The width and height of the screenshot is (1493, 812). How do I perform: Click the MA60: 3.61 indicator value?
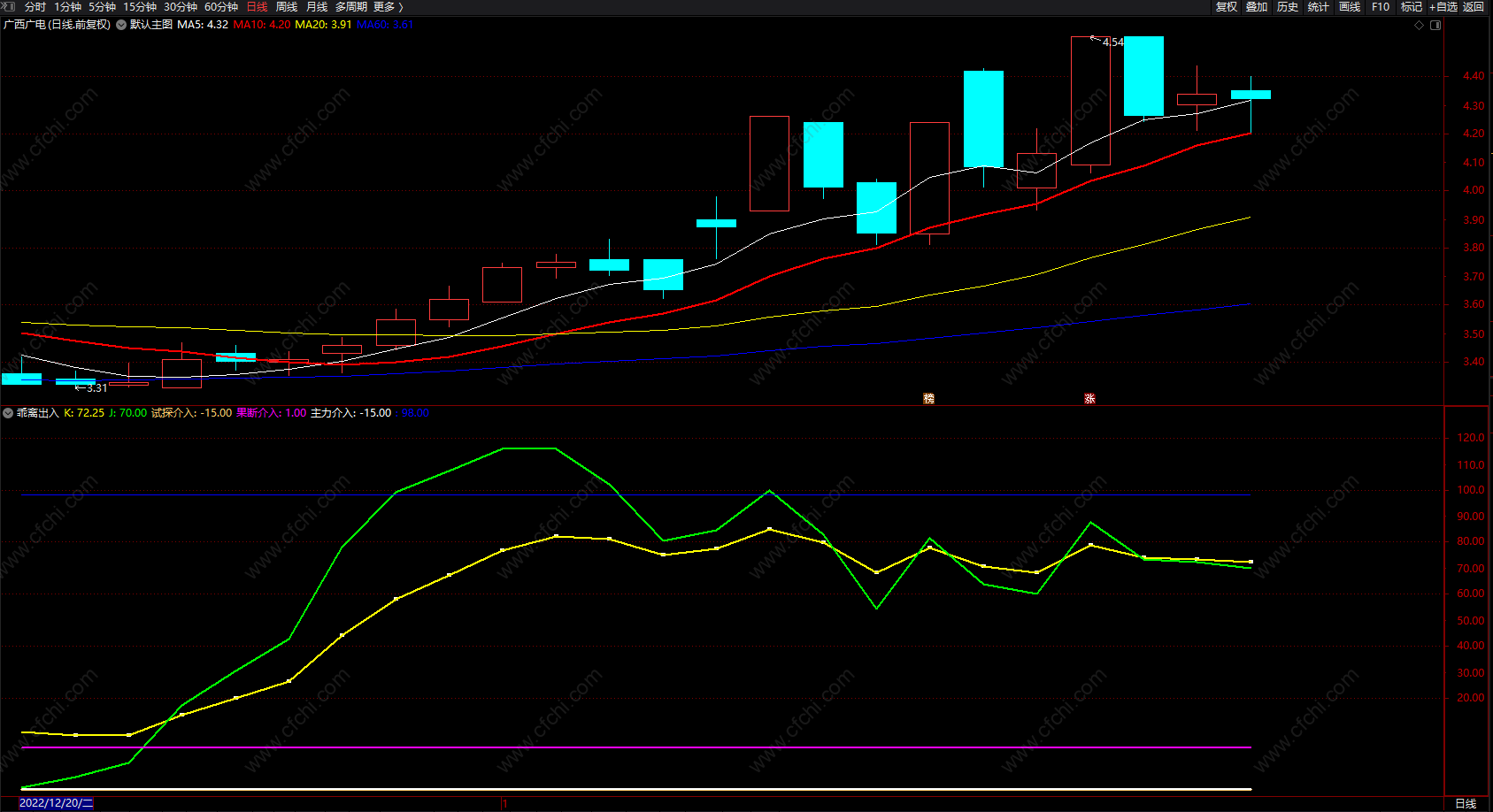click(385, 25)
